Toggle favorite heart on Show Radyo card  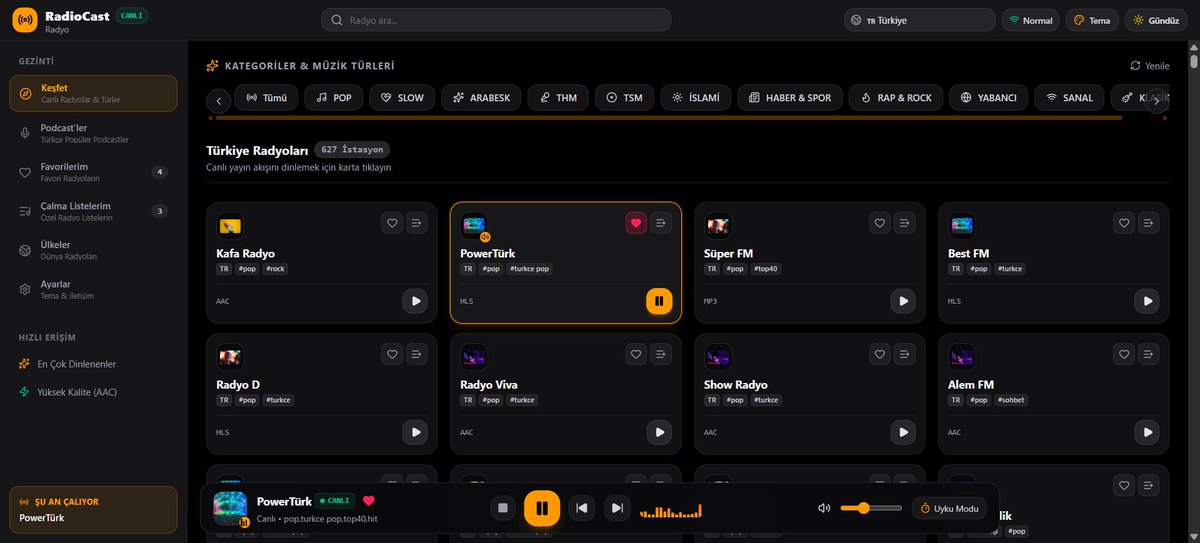point(880,354)
